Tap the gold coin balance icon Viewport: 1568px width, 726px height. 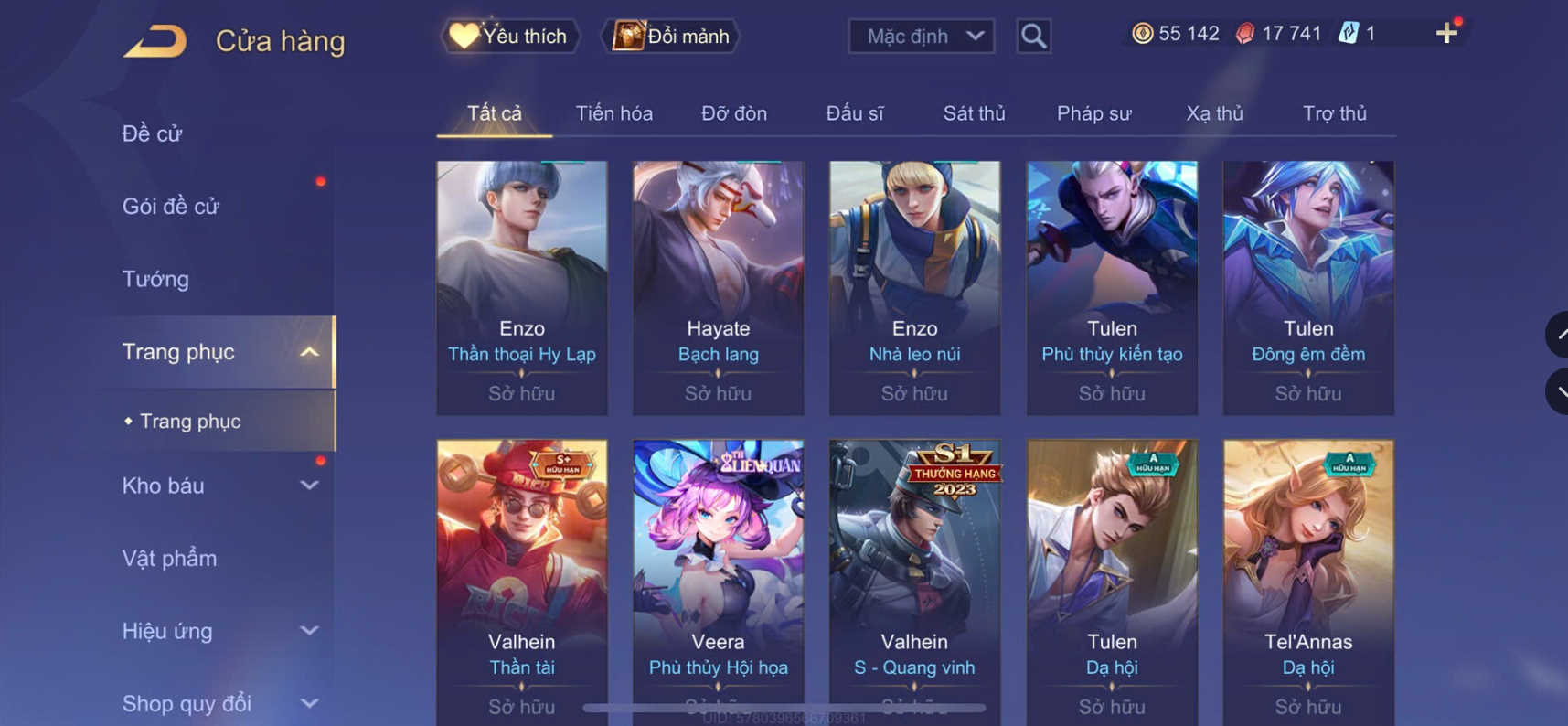[x=1142, y=34]
